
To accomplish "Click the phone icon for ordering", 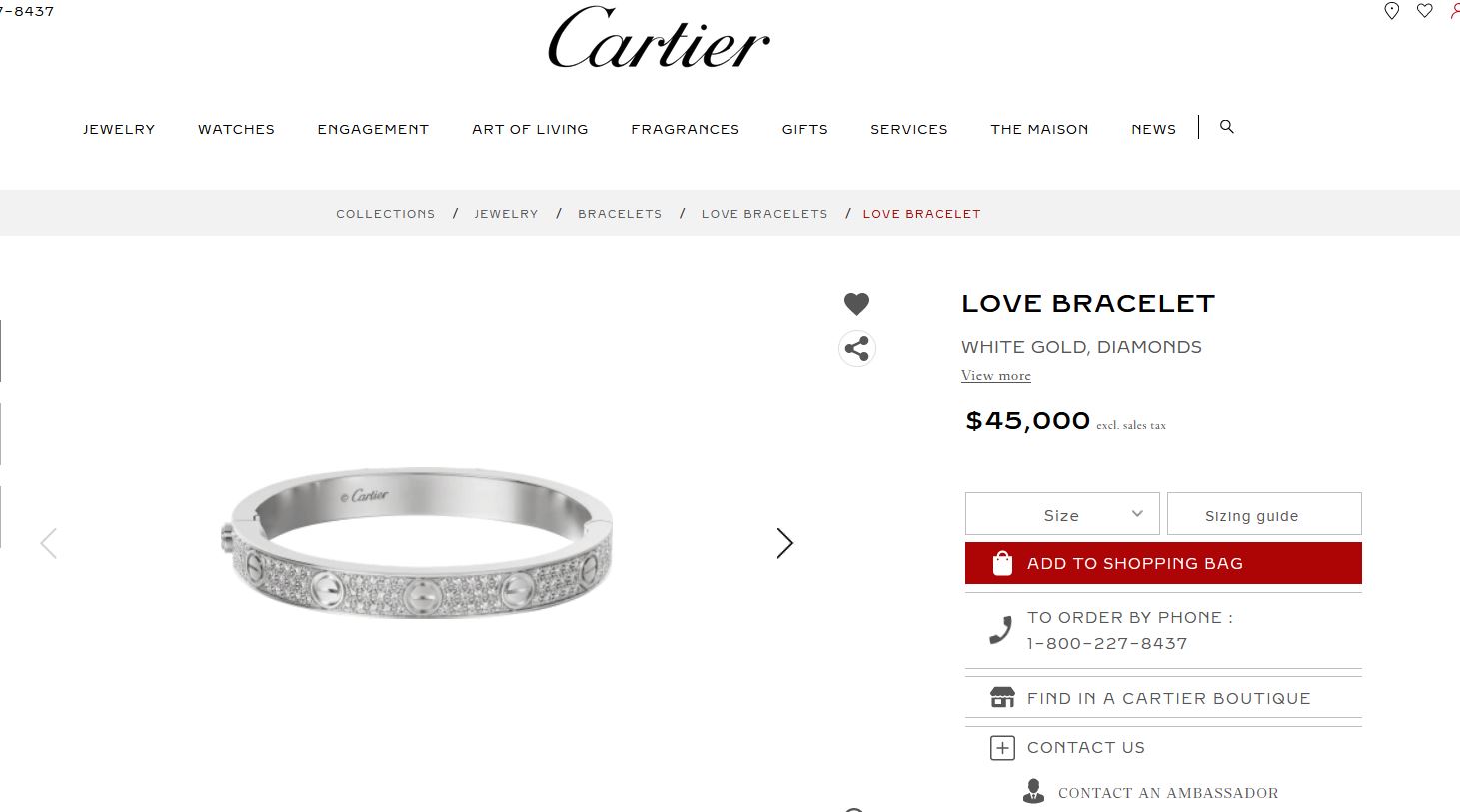I will (x=1000, y=630).
